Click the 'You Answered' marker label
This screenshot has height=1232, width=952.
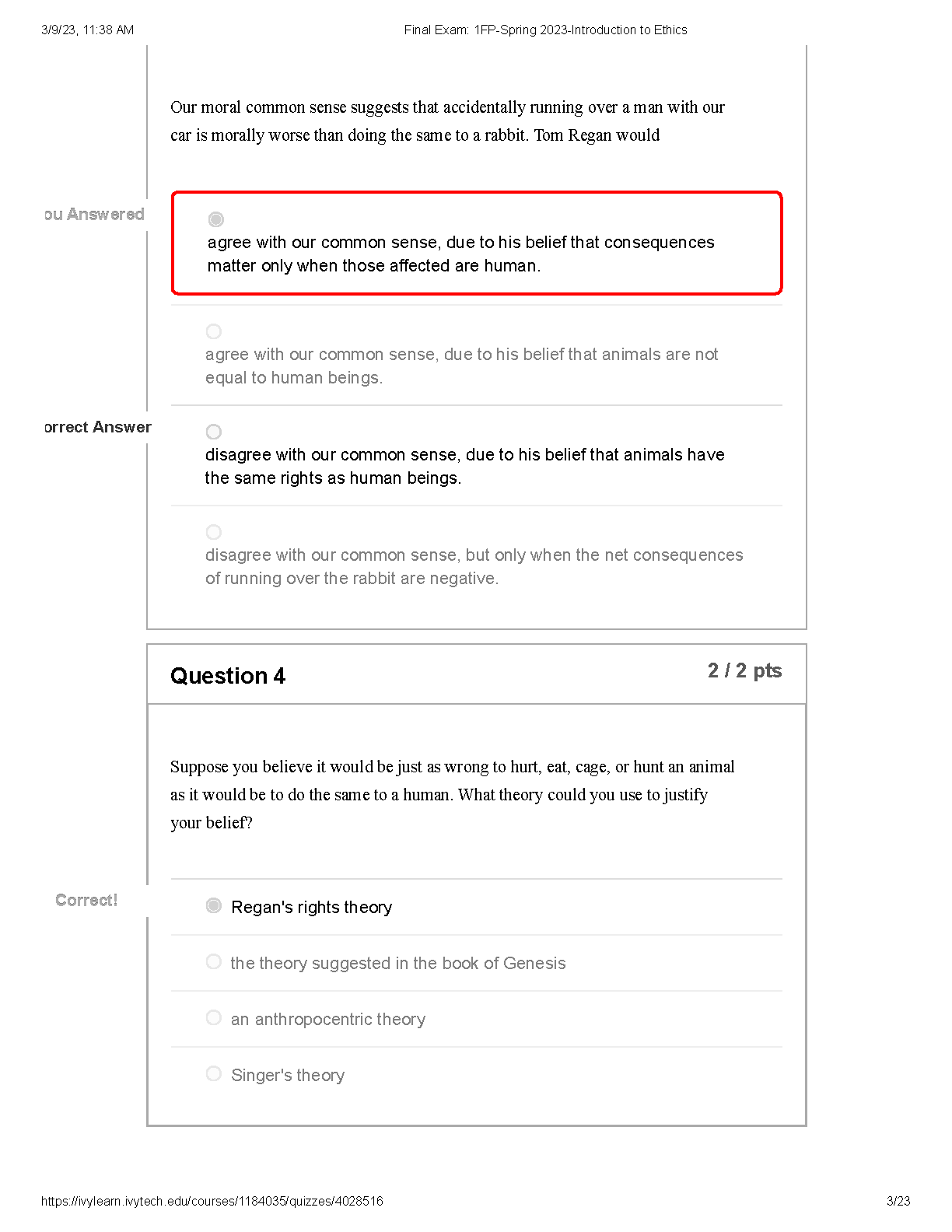(x=94, y=214)
